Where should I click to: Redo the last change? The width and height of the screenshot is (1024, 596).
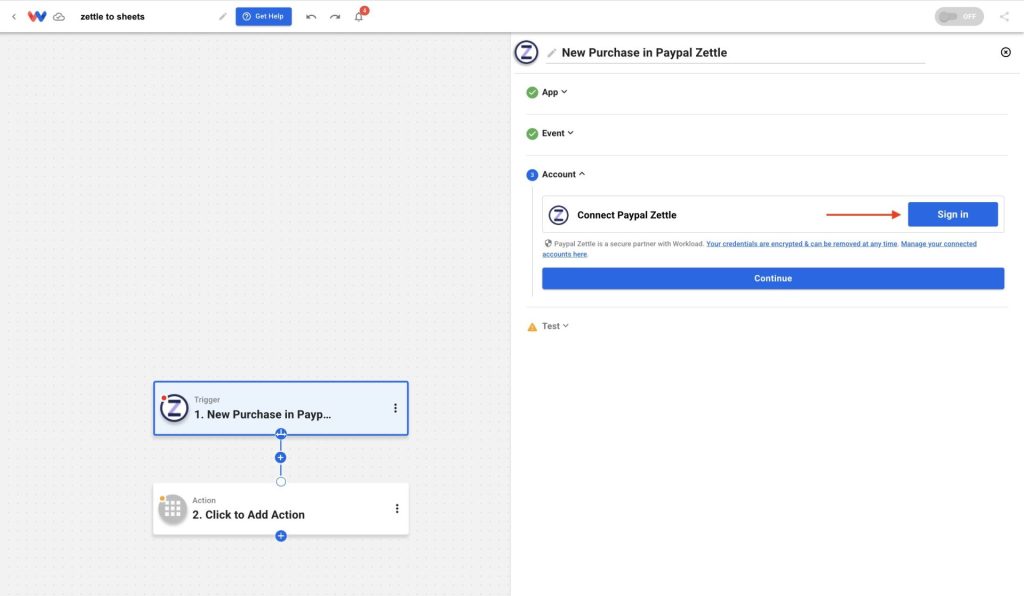coord(335,16)
